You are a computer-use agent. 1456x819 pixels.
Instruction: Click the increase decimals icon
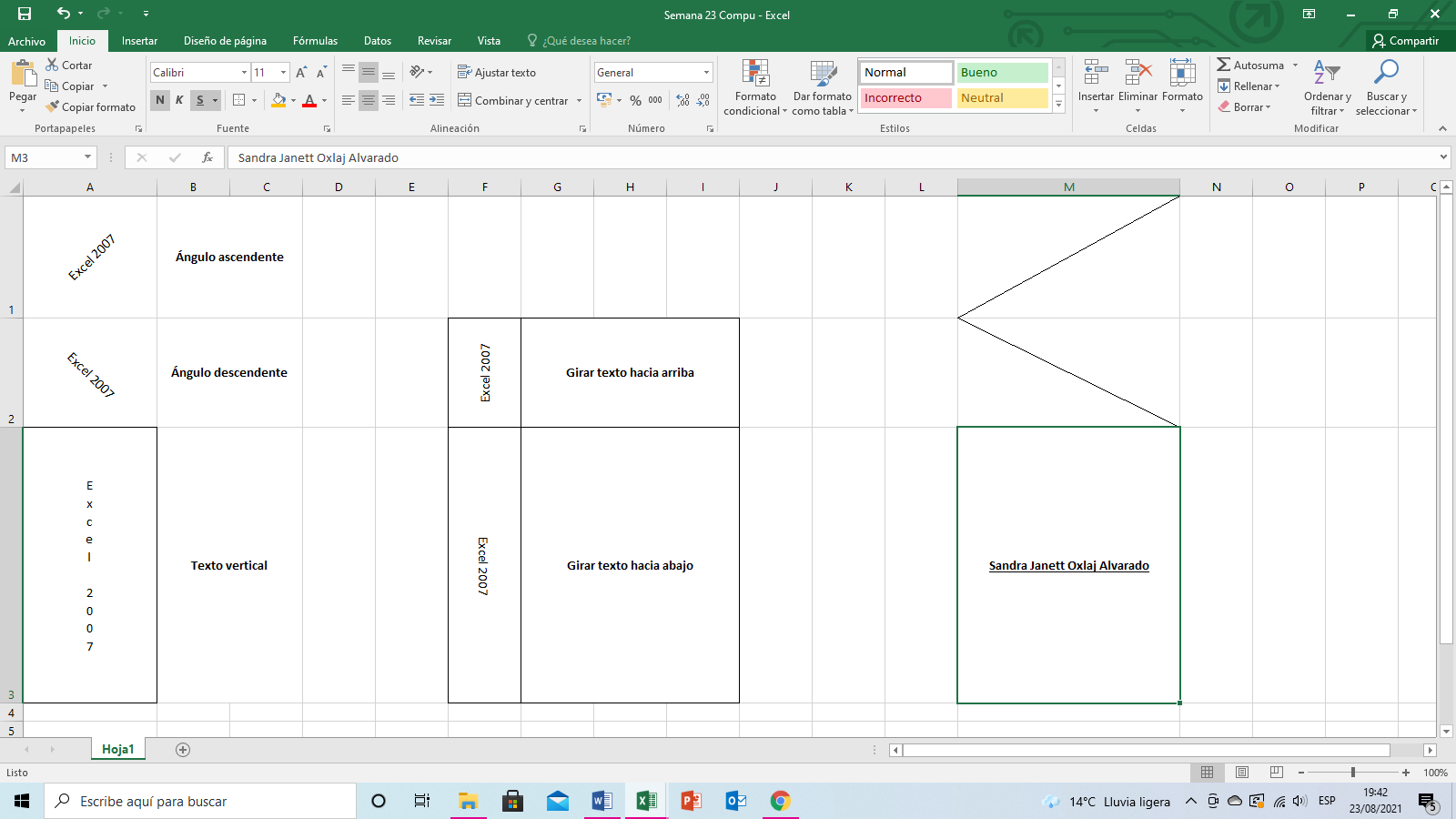click(x=683, y=100)
